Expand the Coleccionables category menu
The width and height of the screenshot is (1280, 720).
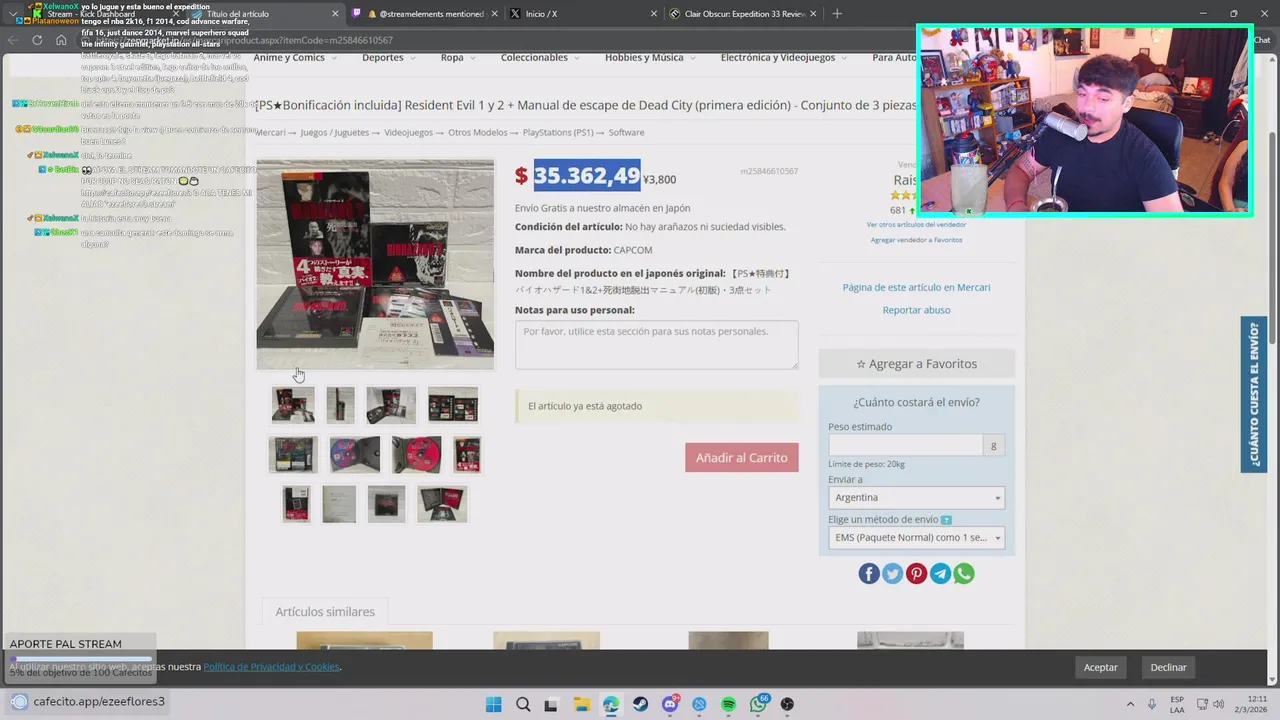pos(540,57)
